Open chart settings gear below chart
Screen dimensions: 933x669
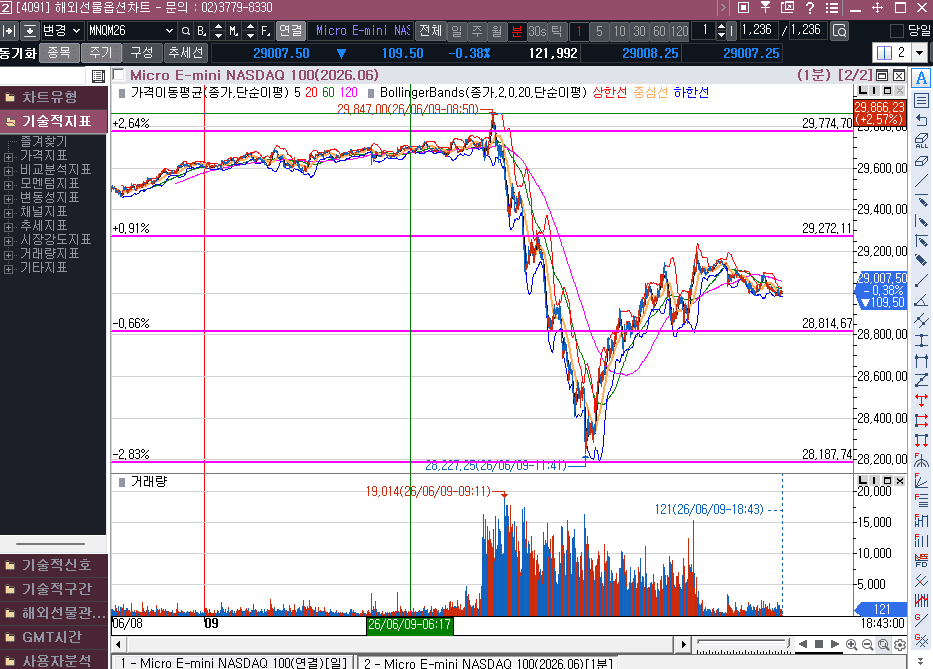(900, 645)
